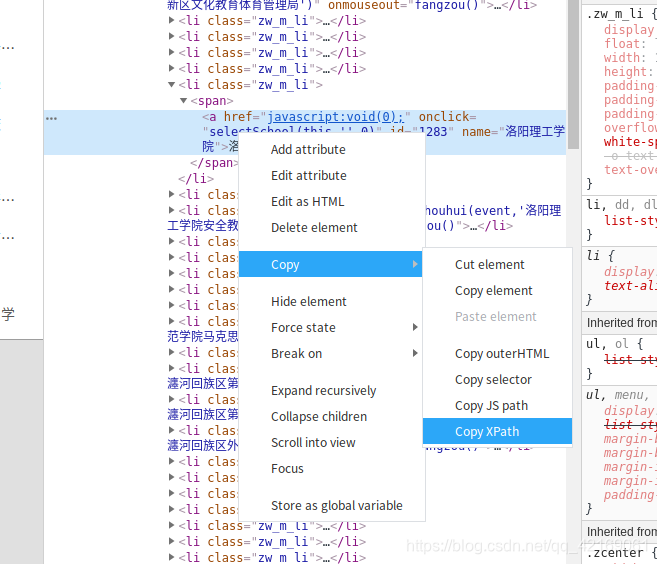This screenshot has height=564, width=657.
Task: Choose Expand recursively
Action: point(323,391)
